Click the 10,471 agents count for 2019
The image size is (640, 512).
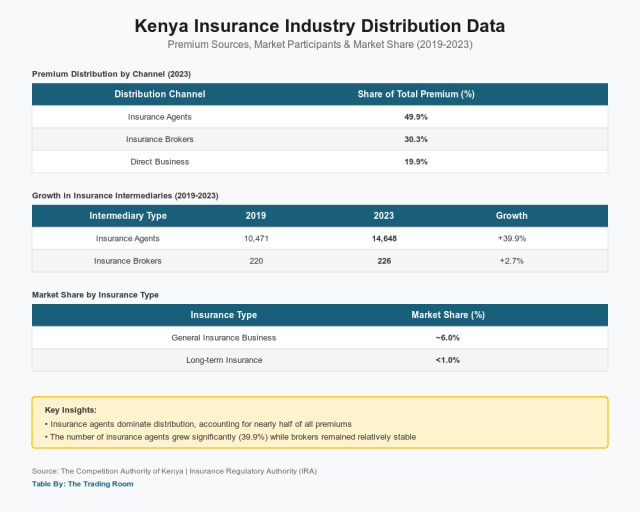coord(256,239)
